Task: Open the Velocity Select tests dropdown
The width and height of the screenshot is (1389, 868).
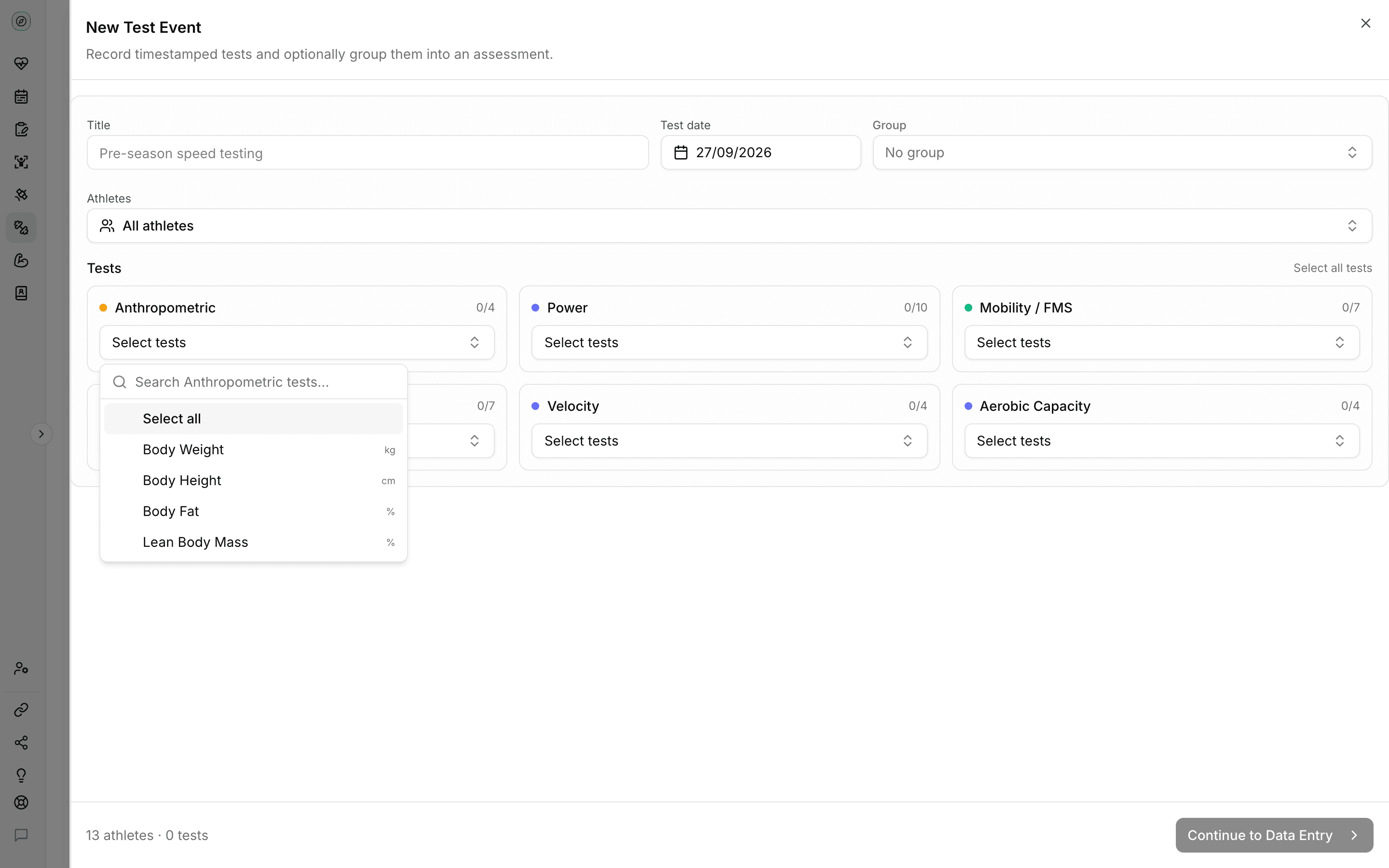Action: click(x=729, y=441)
